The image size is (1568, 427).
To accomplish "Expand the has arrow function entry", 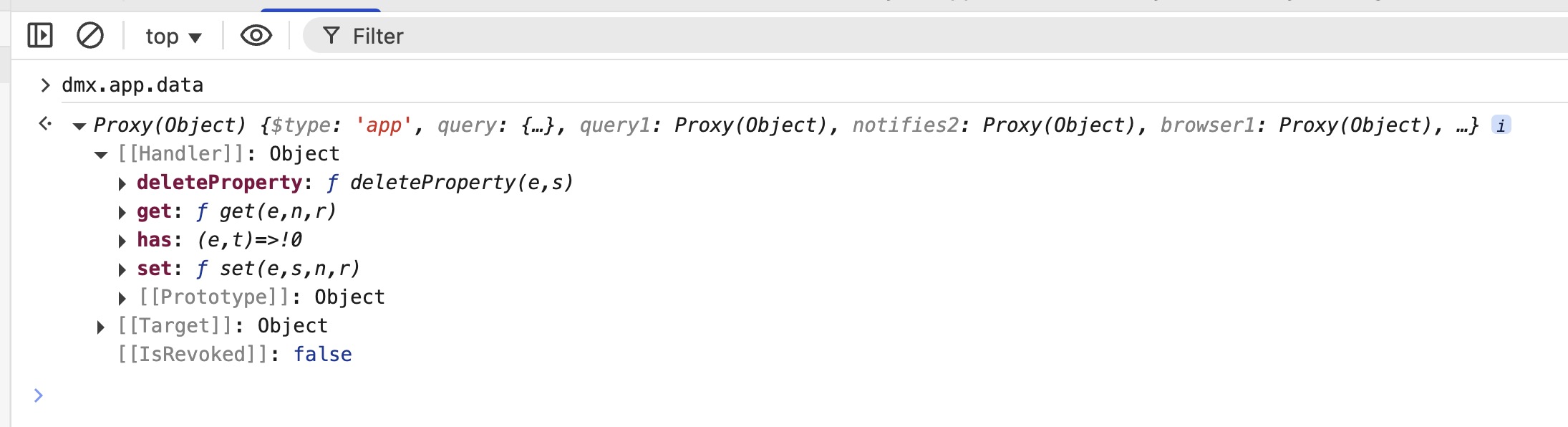I will pyautogui.click(x=122, y=241).
